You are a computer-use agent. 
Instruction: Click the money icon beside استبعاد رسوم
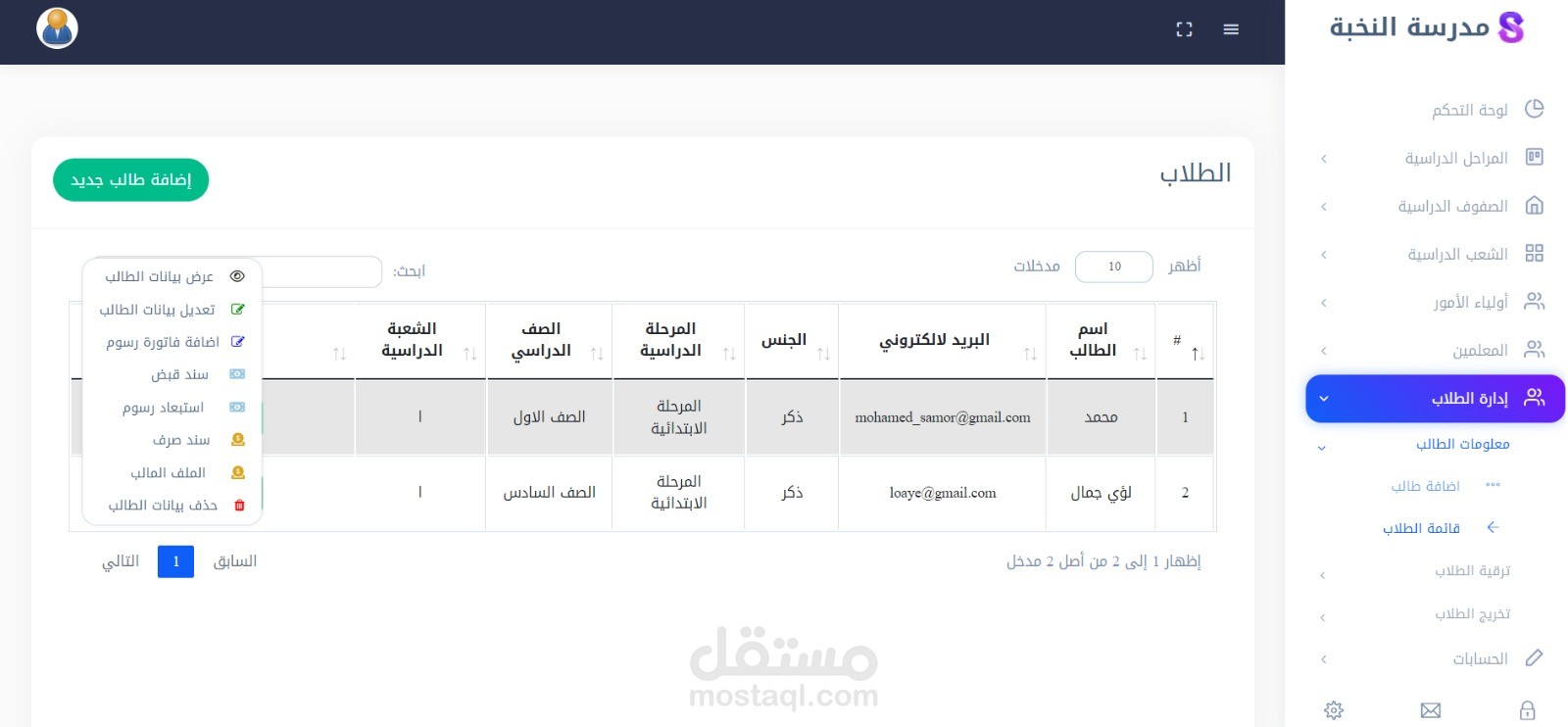click(237, 407)
